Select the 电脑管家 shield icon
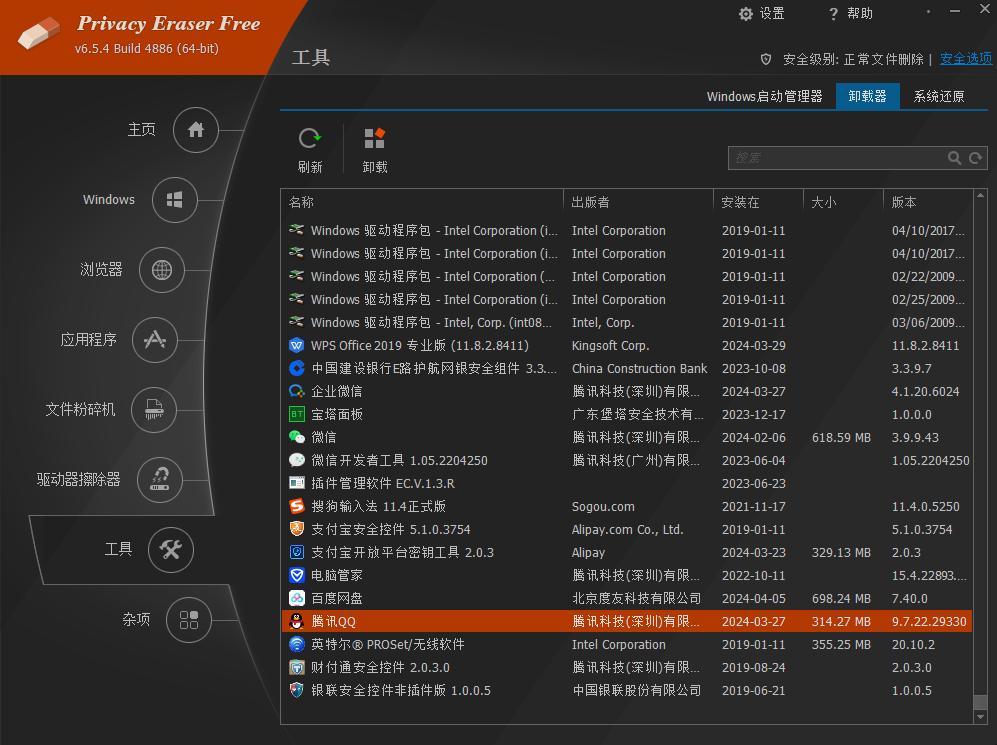 [x=296, y=575]
